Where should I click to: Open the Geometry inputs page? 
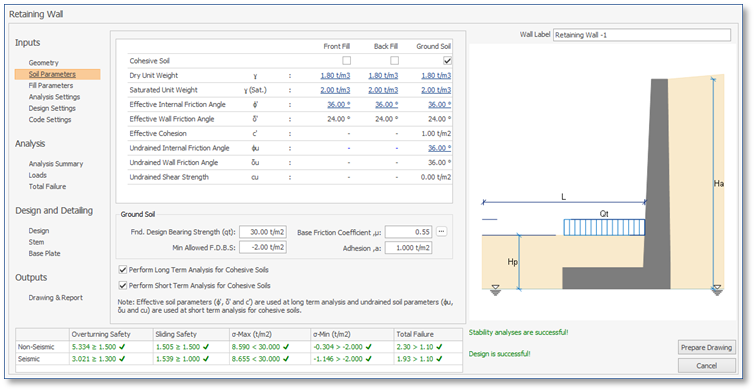(43, 63)
